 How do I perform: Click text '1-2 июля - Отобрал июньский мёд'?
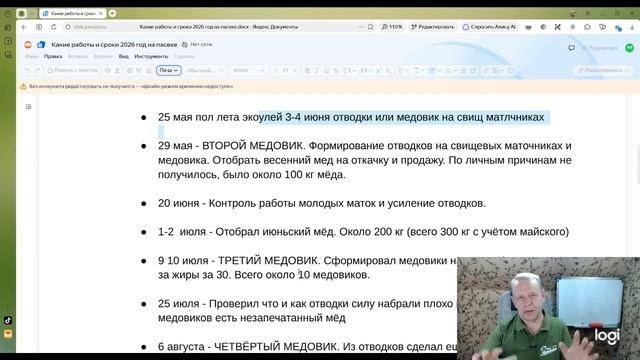point(247,232)
